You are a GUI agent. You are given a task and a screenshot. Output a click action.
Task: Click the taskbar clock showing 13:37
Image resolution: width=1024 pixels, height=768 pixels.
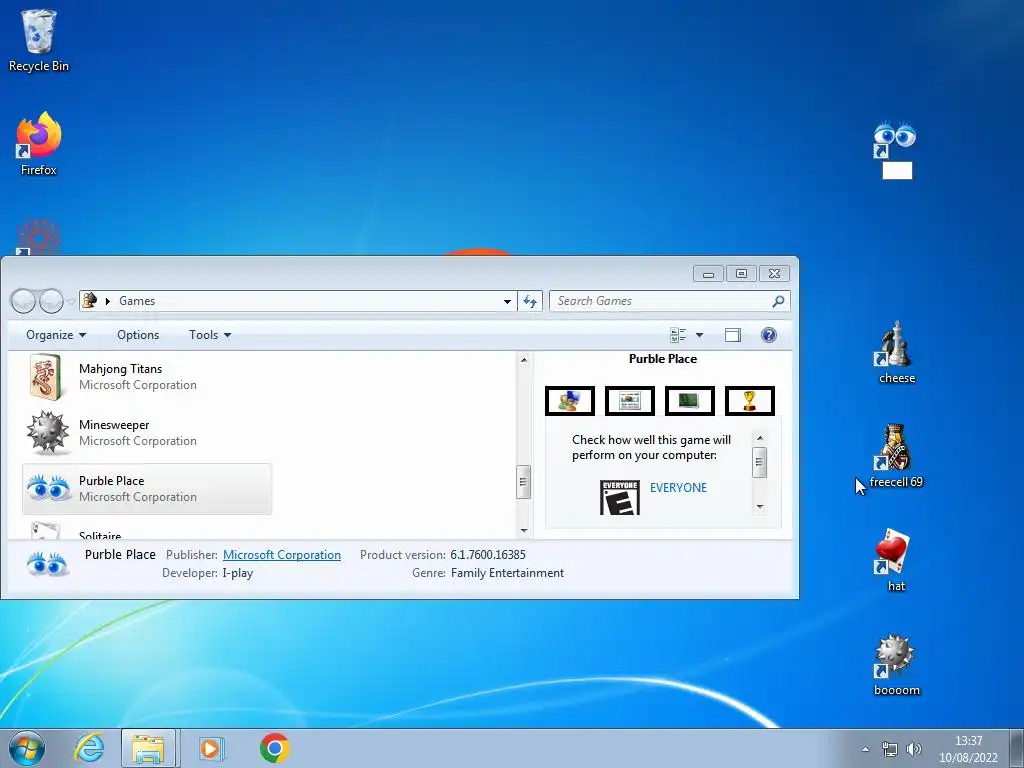968,748
